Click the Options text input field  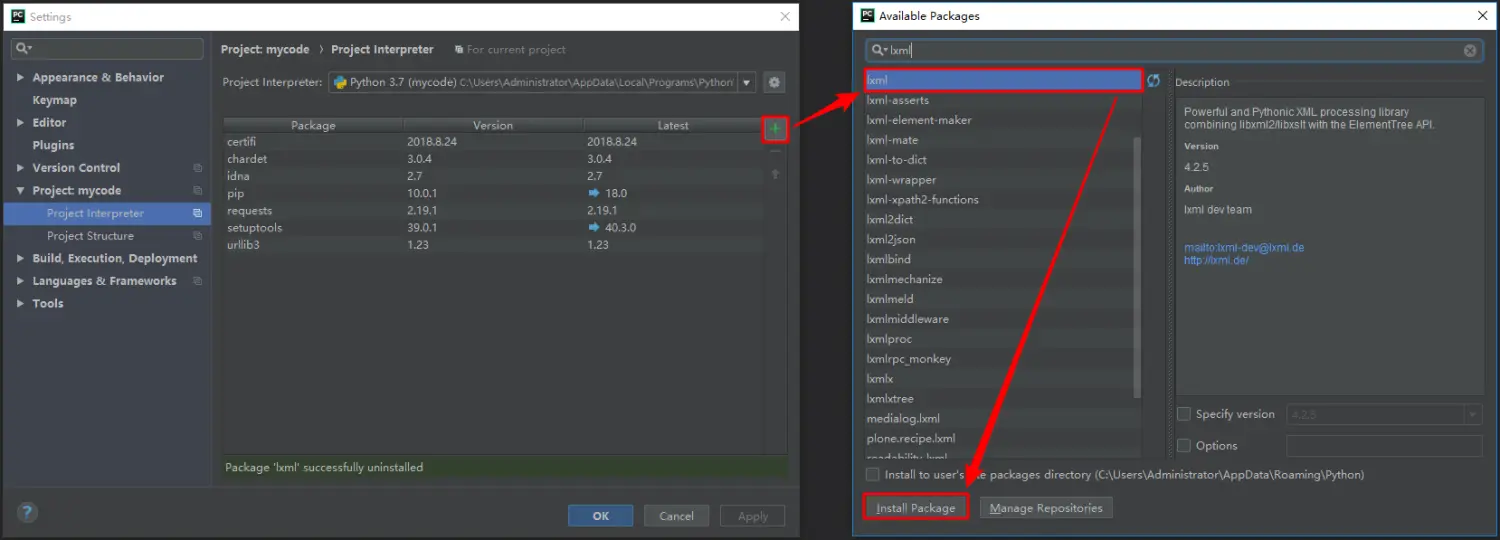click(x=1384, y=446)
